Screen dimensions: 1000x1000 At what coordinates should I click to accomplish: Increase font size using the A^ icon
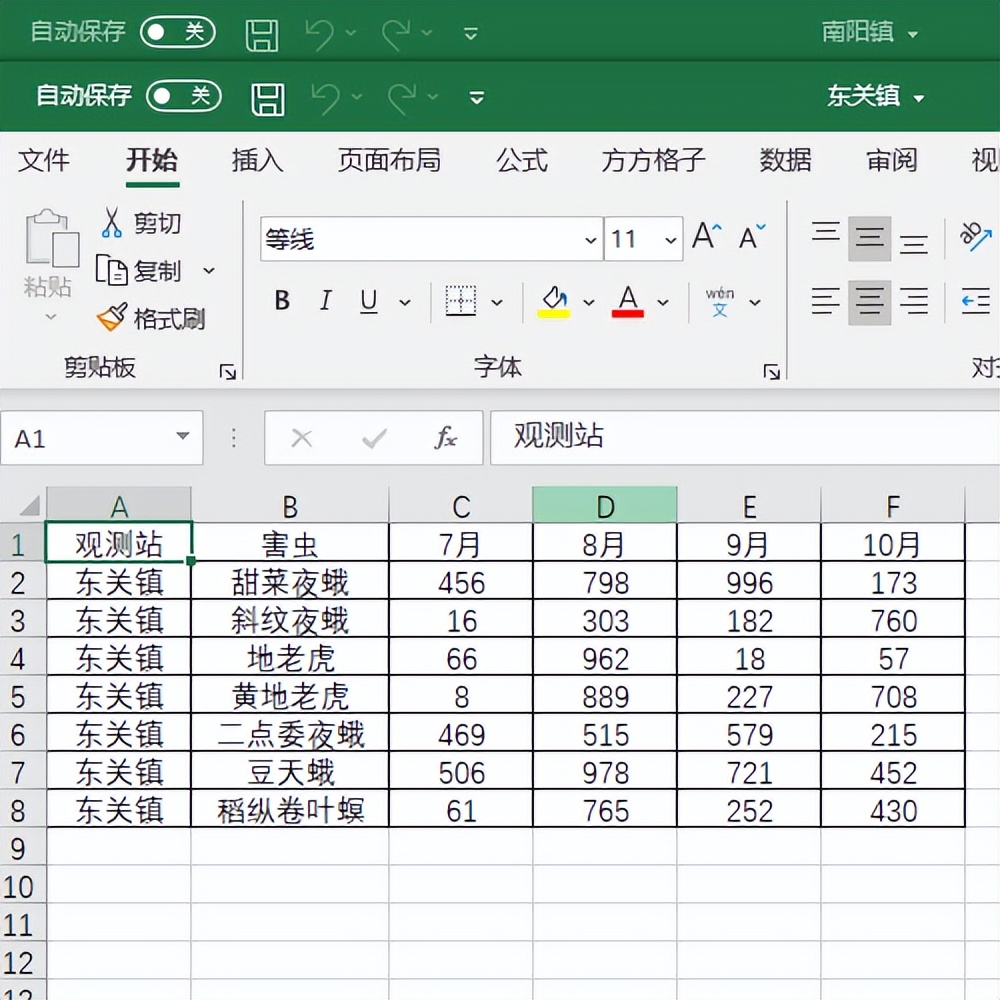click(x=705, y=237)
